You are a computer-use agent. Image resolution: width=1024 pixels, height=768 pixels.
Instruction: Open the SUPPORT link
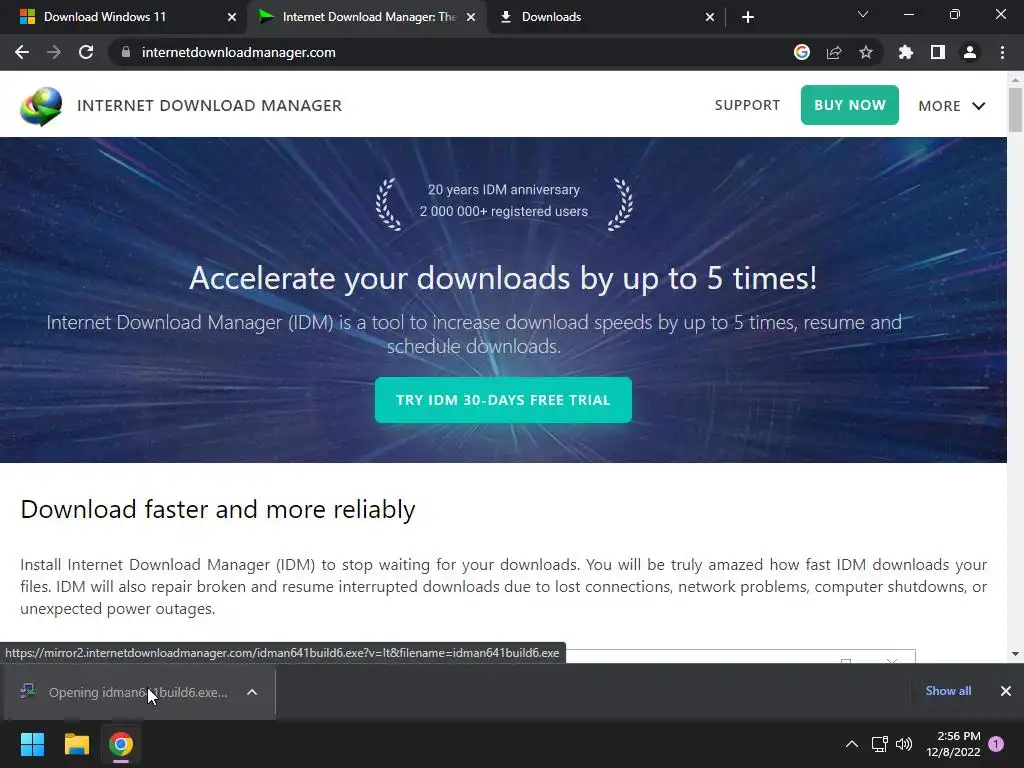(747, 105)
